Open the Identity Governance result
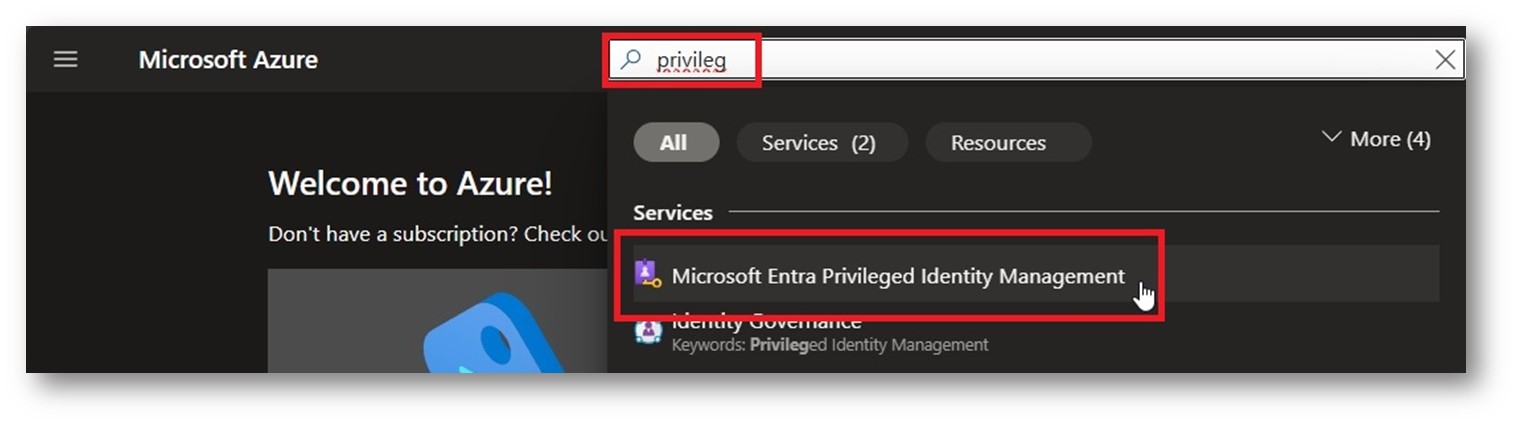Viewport: 1518px width, 425px height. (x=767, y=322)
